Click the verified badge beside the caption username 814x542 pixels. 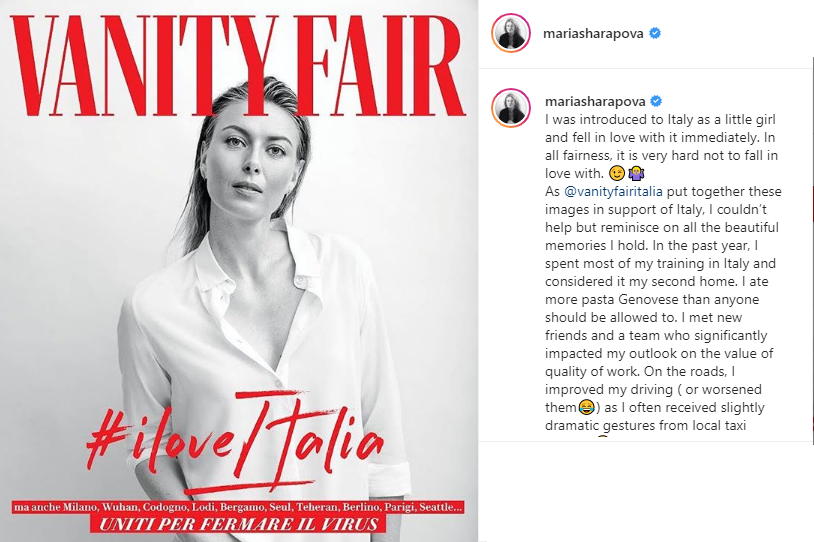click(656, 101)
